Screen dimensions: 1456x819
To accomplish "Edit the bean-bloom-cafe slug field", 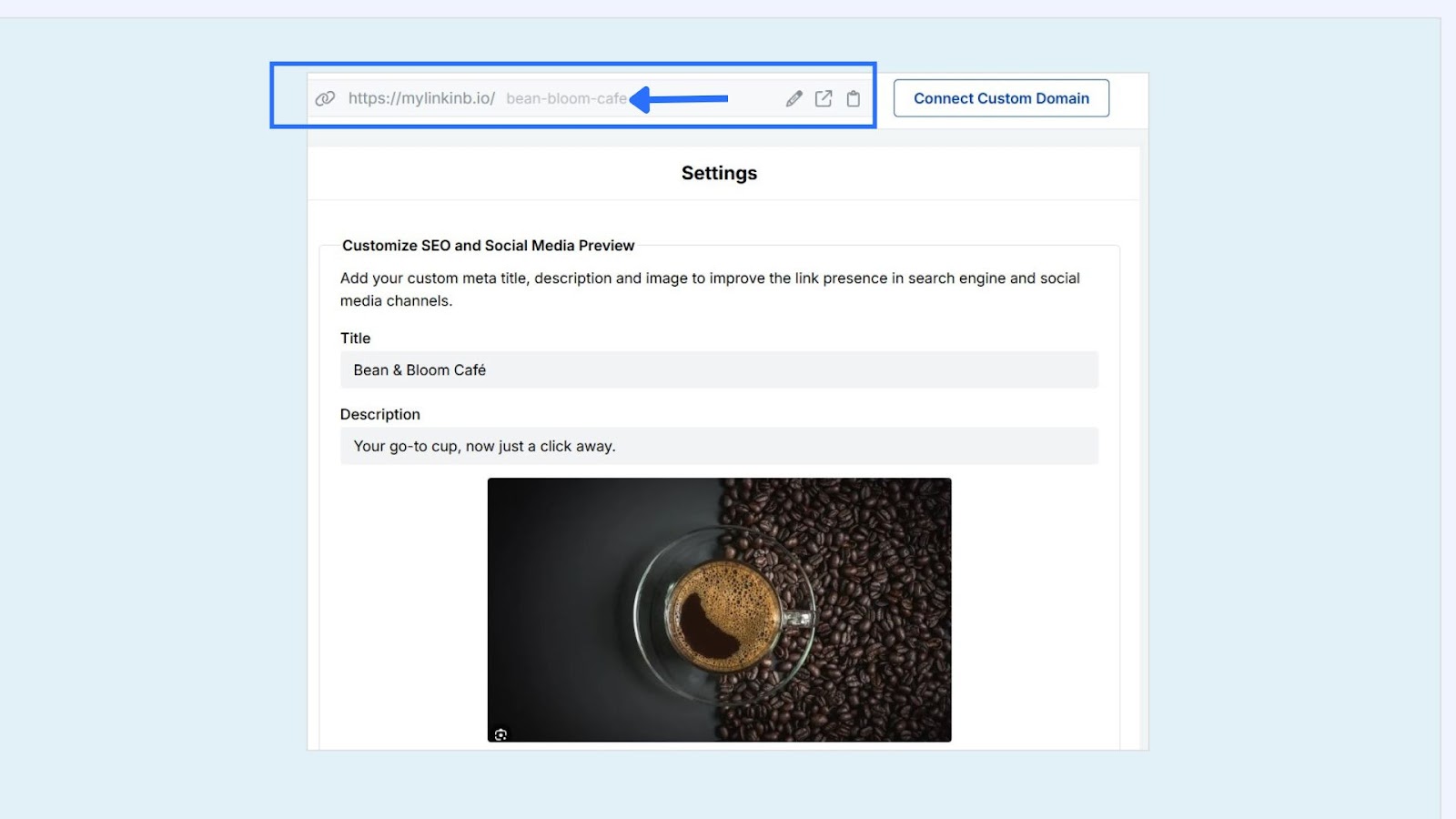I will click(x=567, y=98).
